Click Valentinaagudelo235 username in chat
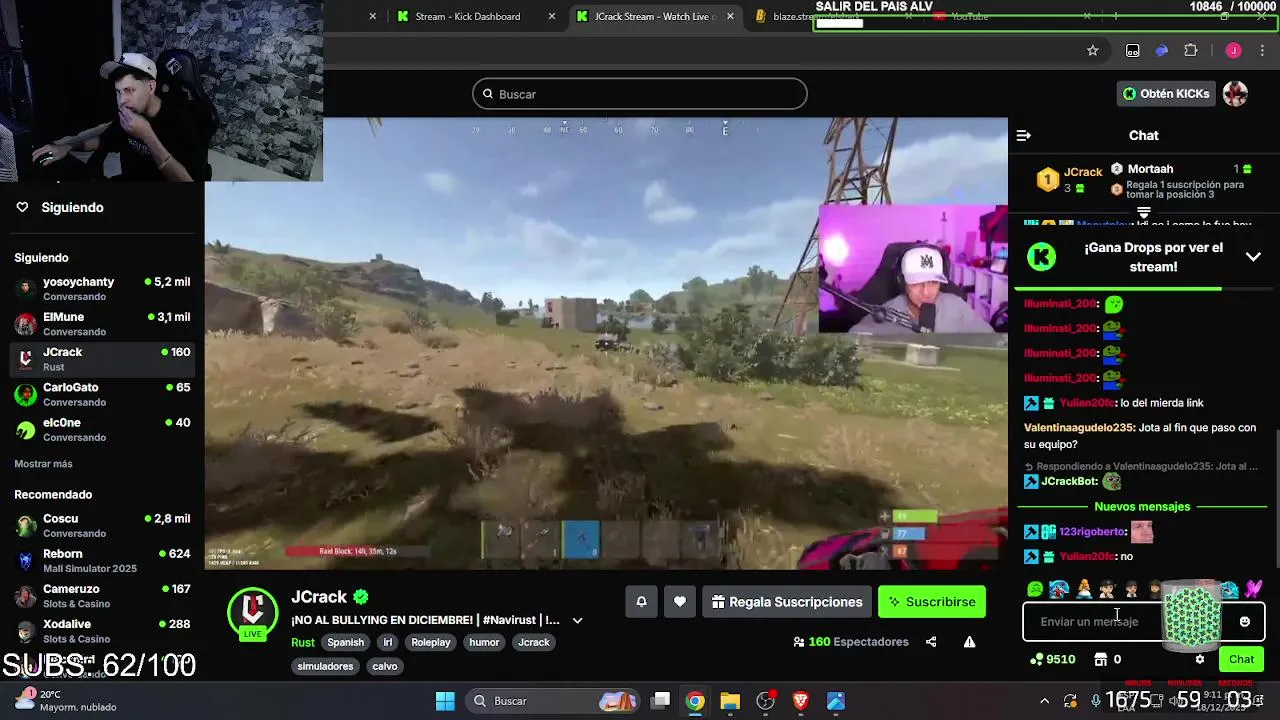This screenshot has height=720, width=1280. coord(1078,428)
